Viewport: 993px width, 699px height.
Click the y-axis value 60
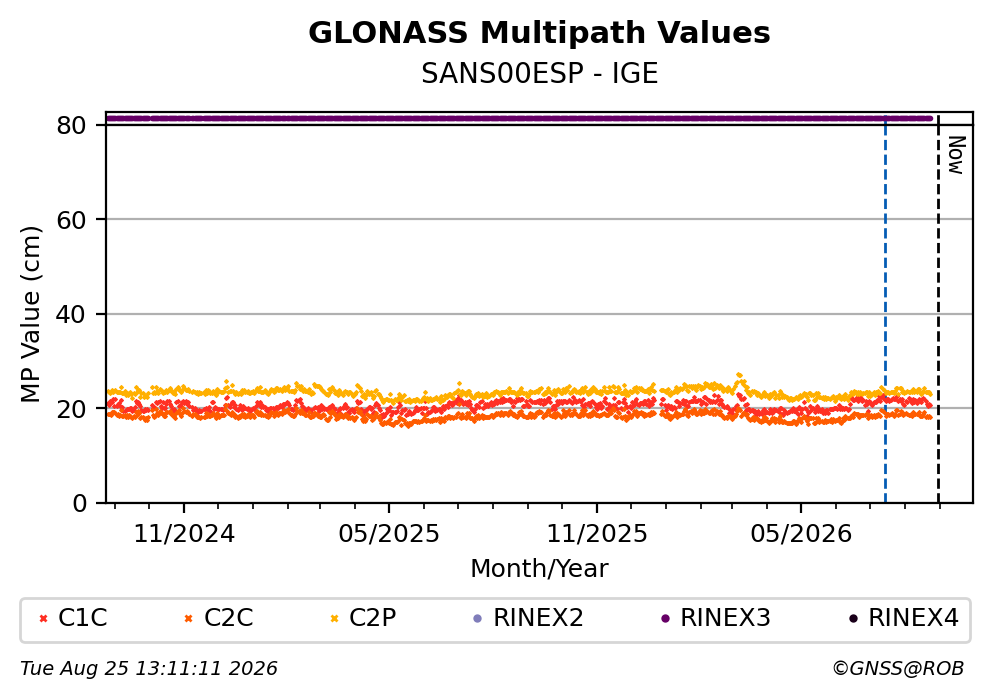(x=71, y=220)
